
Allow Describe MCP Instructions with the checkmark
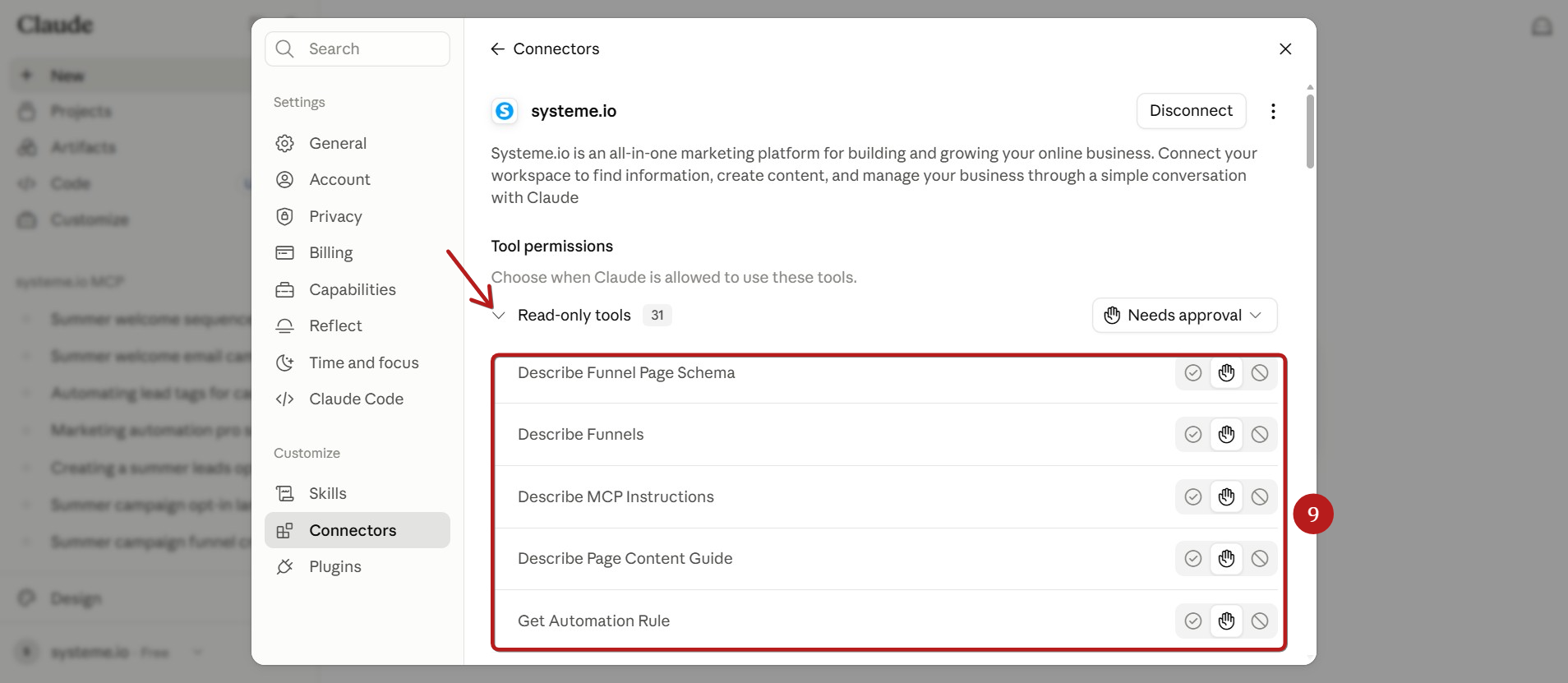pos(1193,497)
